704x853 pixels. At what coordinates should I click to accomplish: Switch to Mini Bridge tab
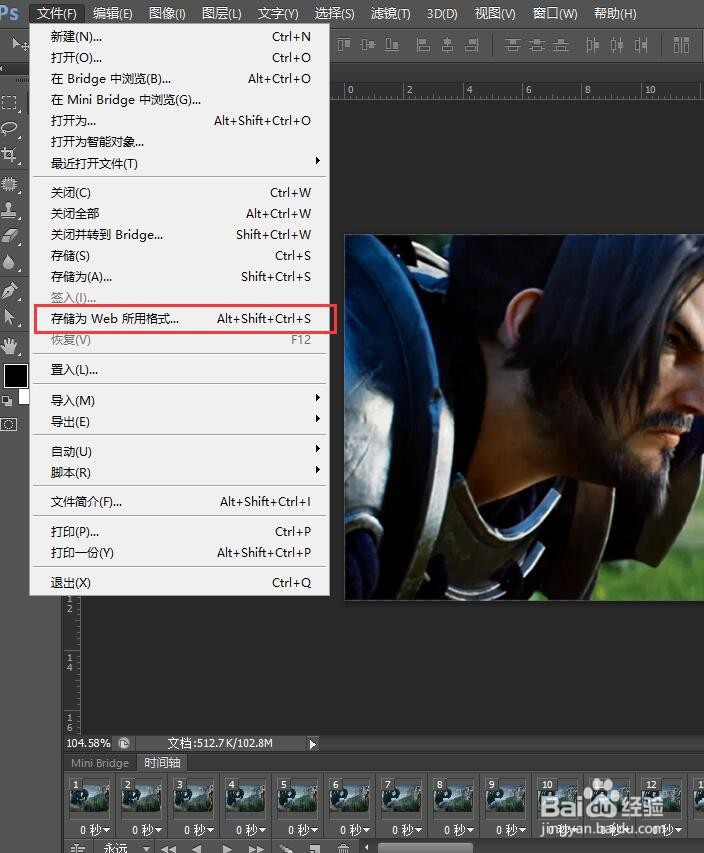tap(100, 763)
